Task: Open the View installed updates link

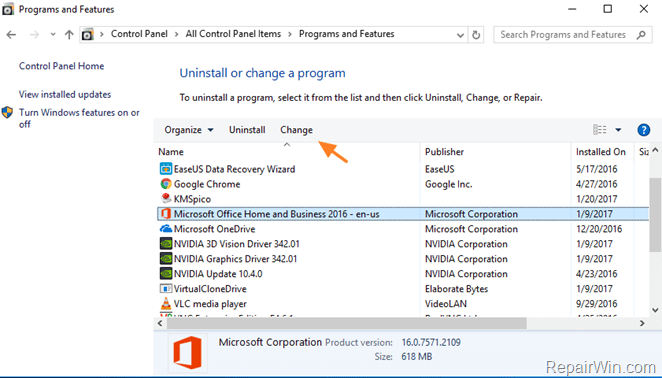Action: click(65, 94)
